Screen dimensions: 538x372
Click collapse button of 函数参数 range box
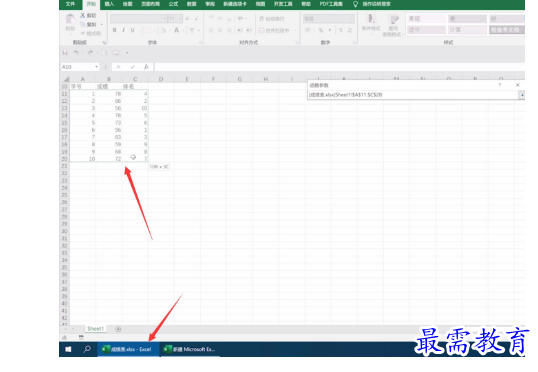(x=521, y=95)
